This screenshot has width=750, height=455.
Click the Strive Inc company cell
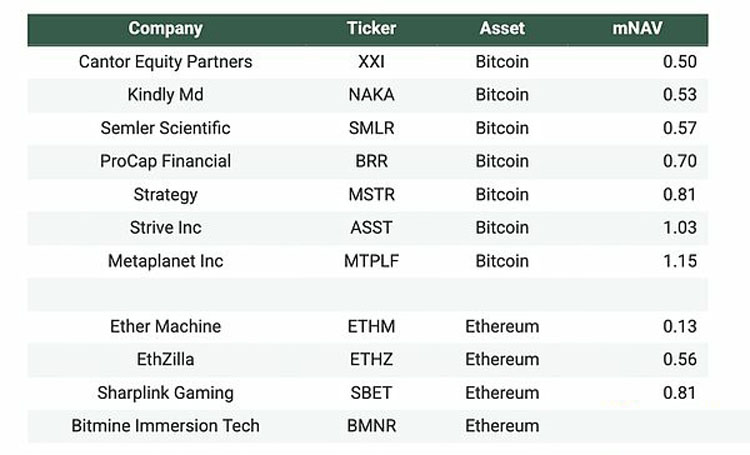[165, 227]
